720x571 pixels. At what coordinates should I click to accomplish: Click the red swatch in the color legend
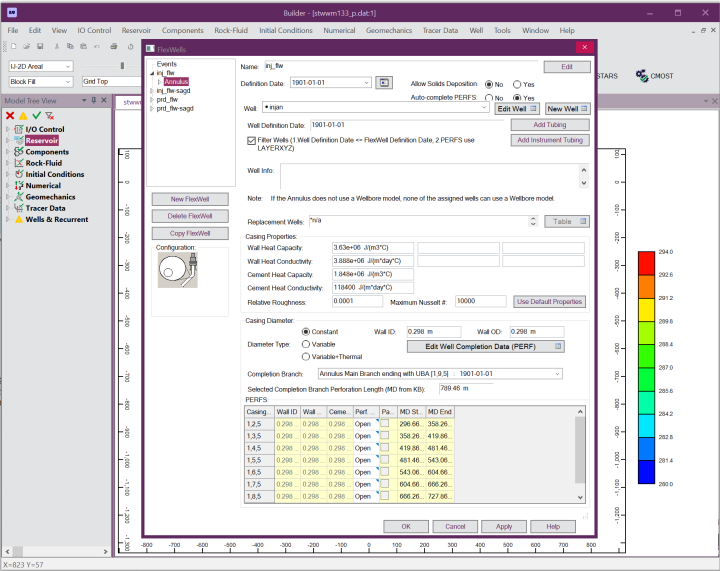(646, 263)
